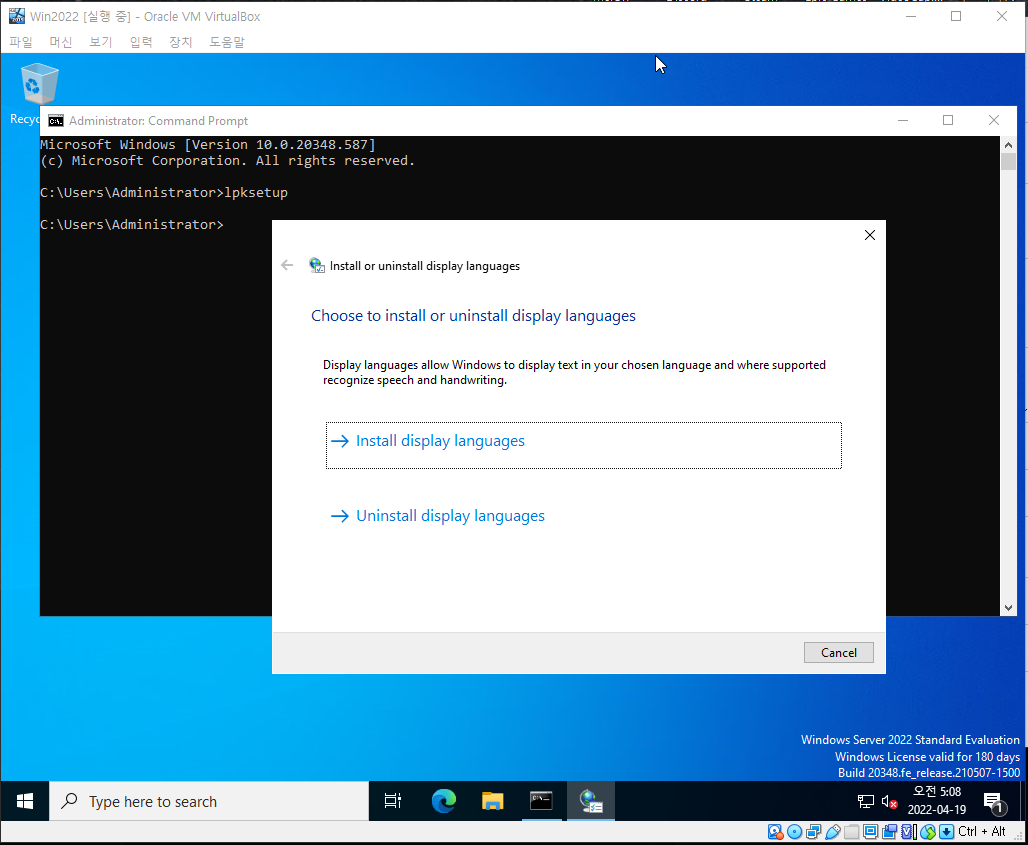
Task: Open the 도움말 menu
Action: (x=227, y=42)
